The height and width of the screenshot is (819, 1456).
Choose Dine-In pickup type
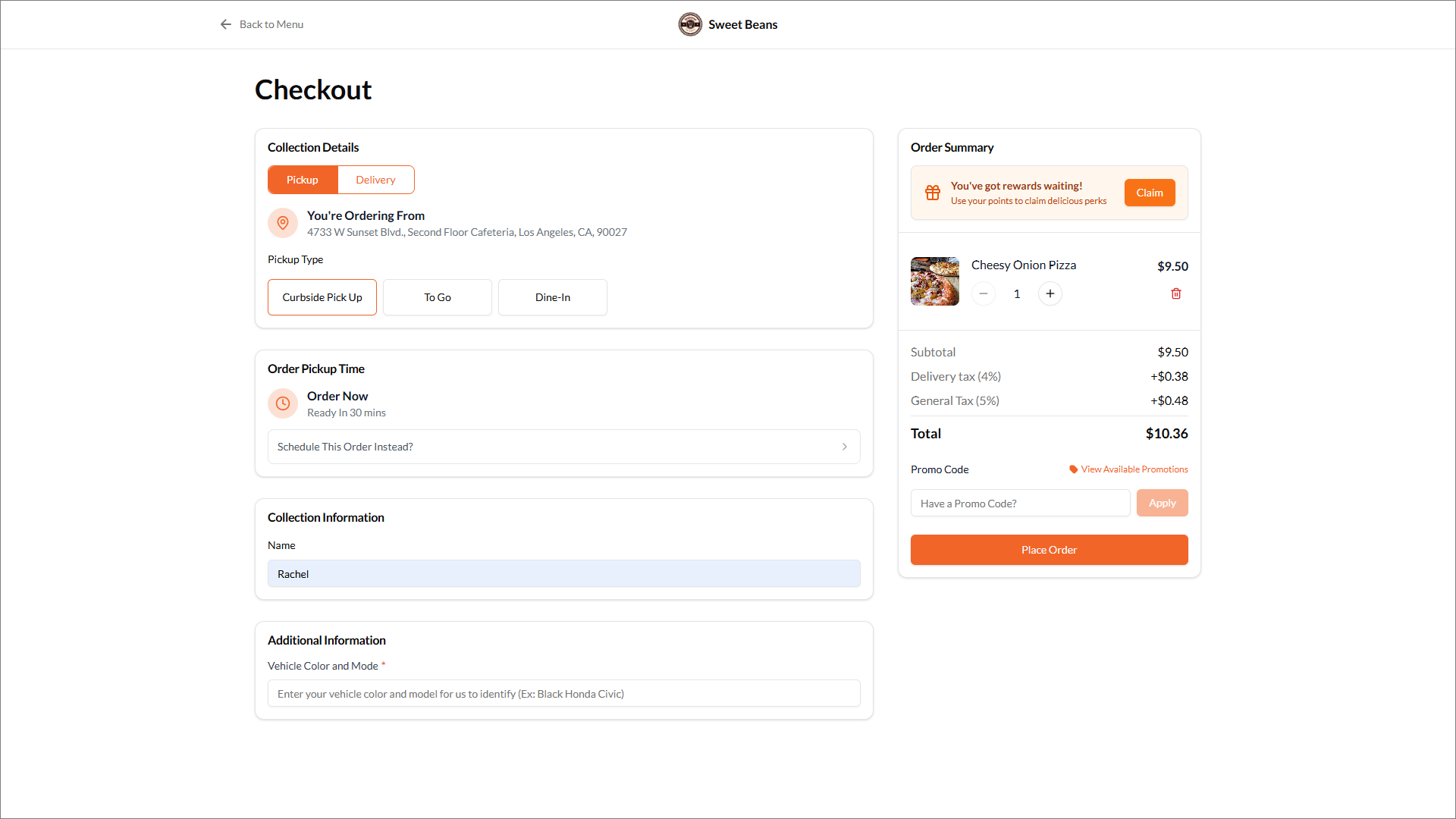(x=553, y=297)
